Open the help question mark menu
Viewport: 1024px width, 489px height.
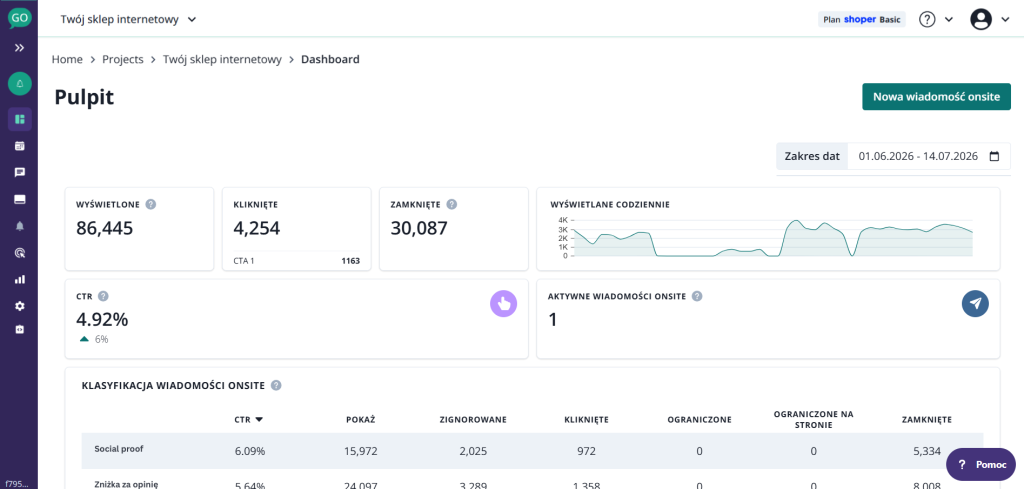(927, 20)
